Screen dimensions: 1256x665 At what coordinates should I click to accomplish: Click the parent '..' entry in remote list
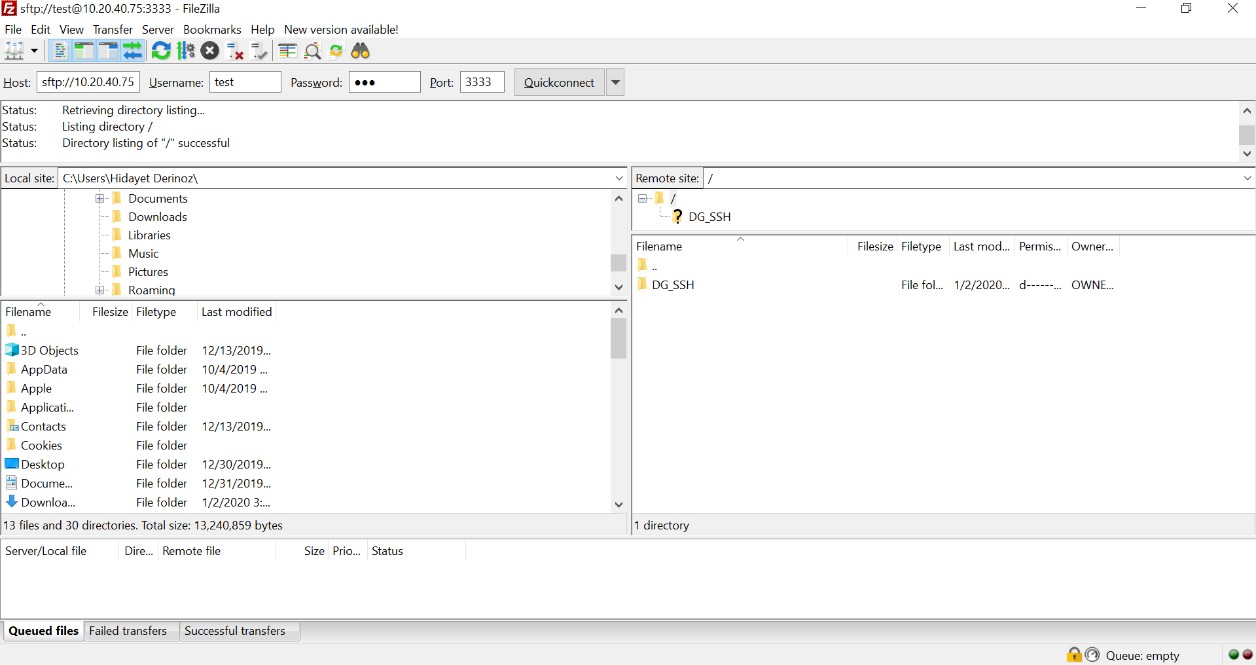(654, 266)
